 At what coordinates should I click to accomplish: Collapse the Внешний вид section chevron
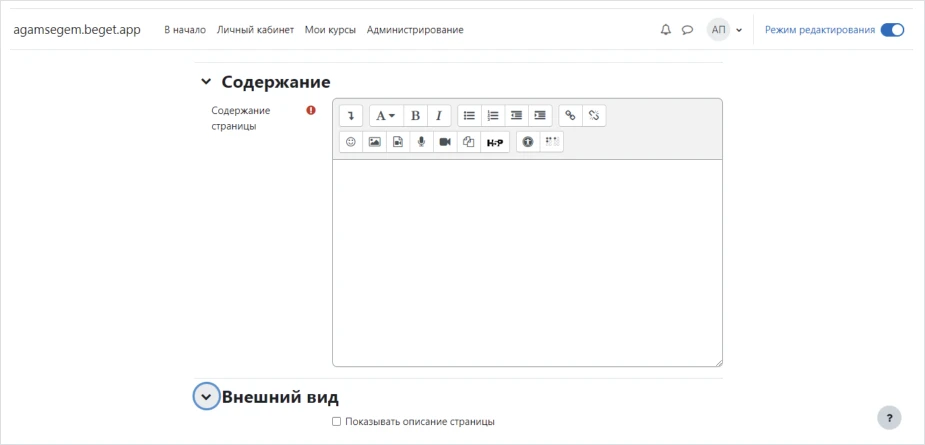point(206,397)
